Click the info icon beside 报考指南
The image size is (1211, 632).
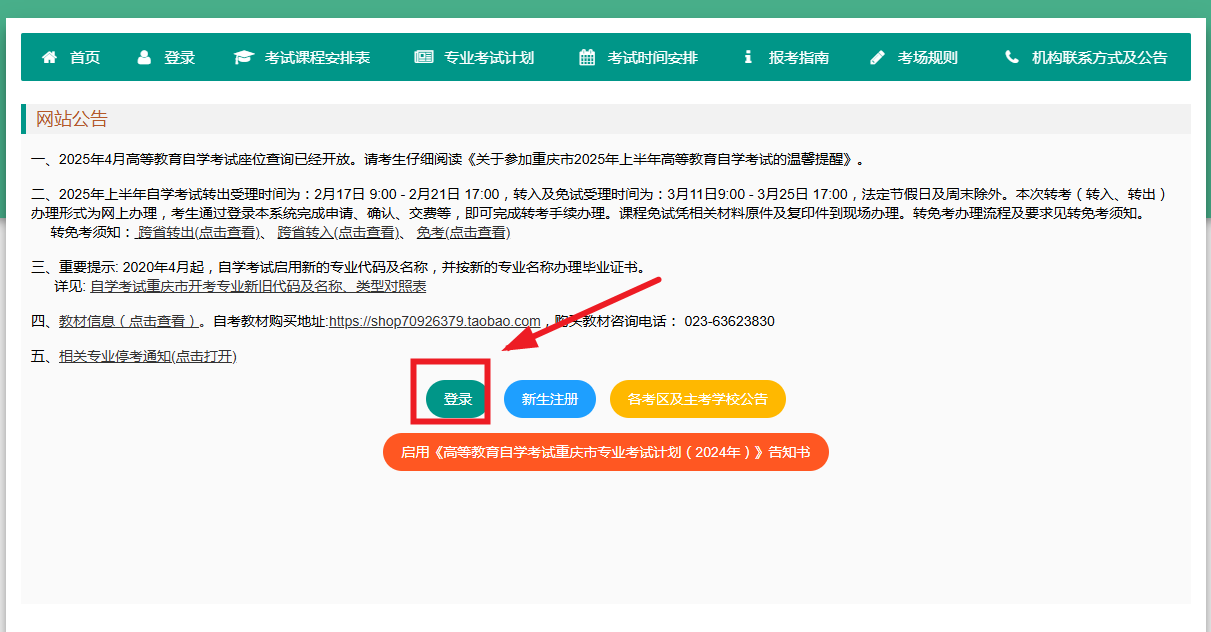tap(747, 58)
